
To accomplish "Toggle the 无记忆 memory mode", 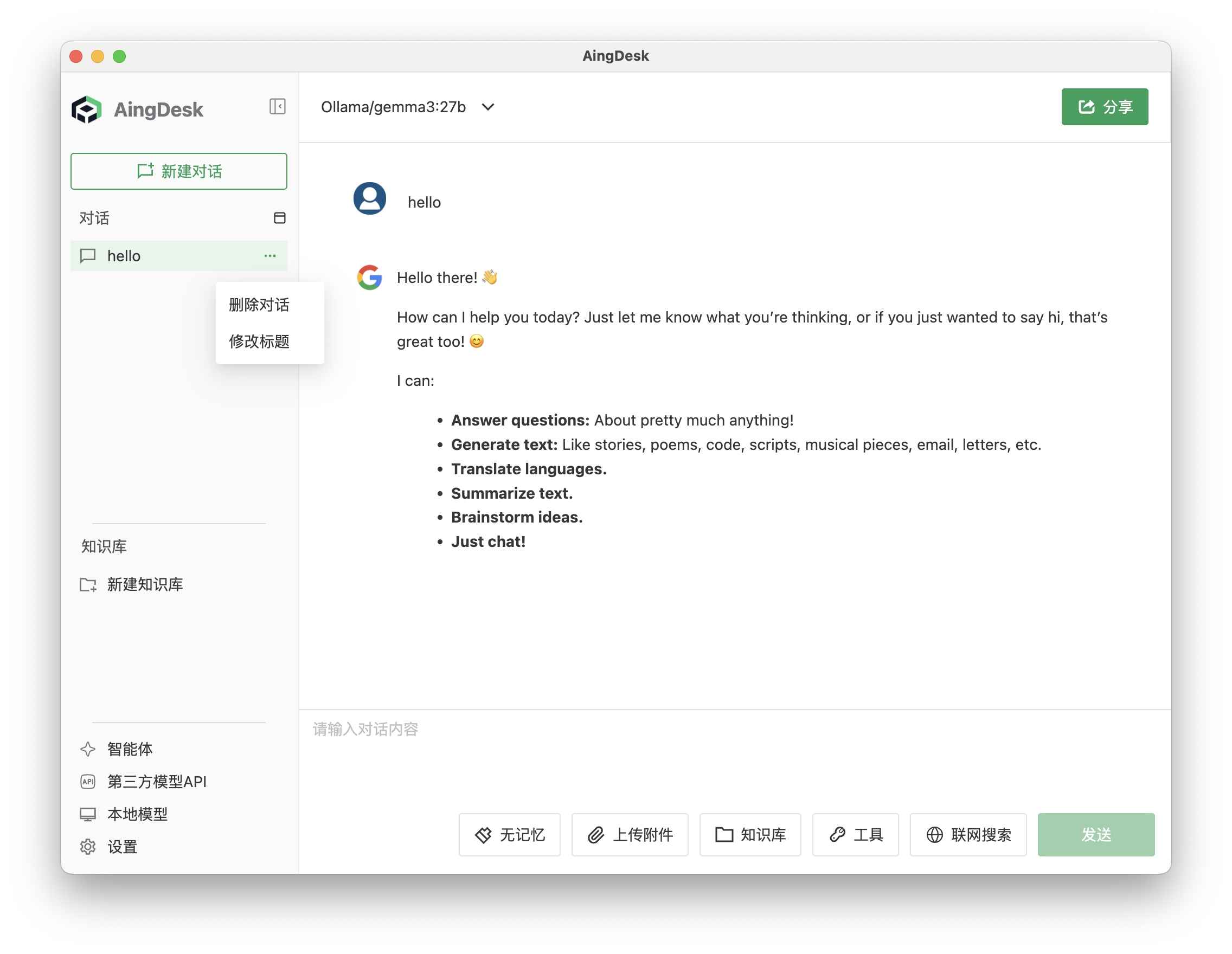I will point(509,834).
